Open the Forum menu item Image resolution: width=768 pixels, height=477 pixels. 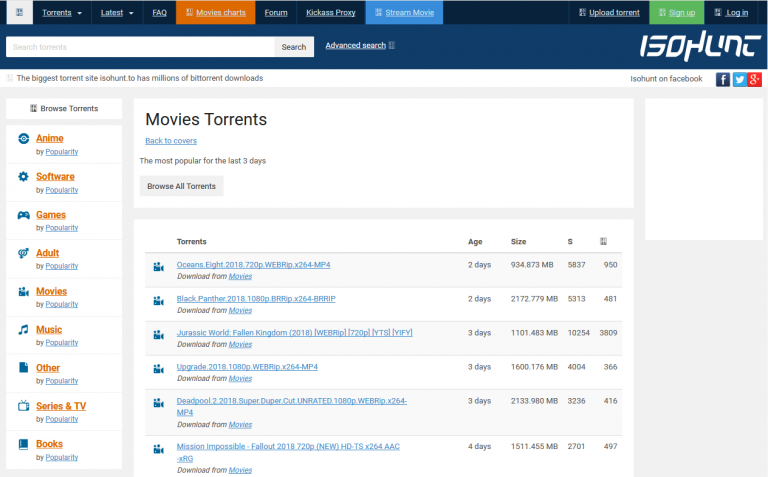(x=276, y=12)
